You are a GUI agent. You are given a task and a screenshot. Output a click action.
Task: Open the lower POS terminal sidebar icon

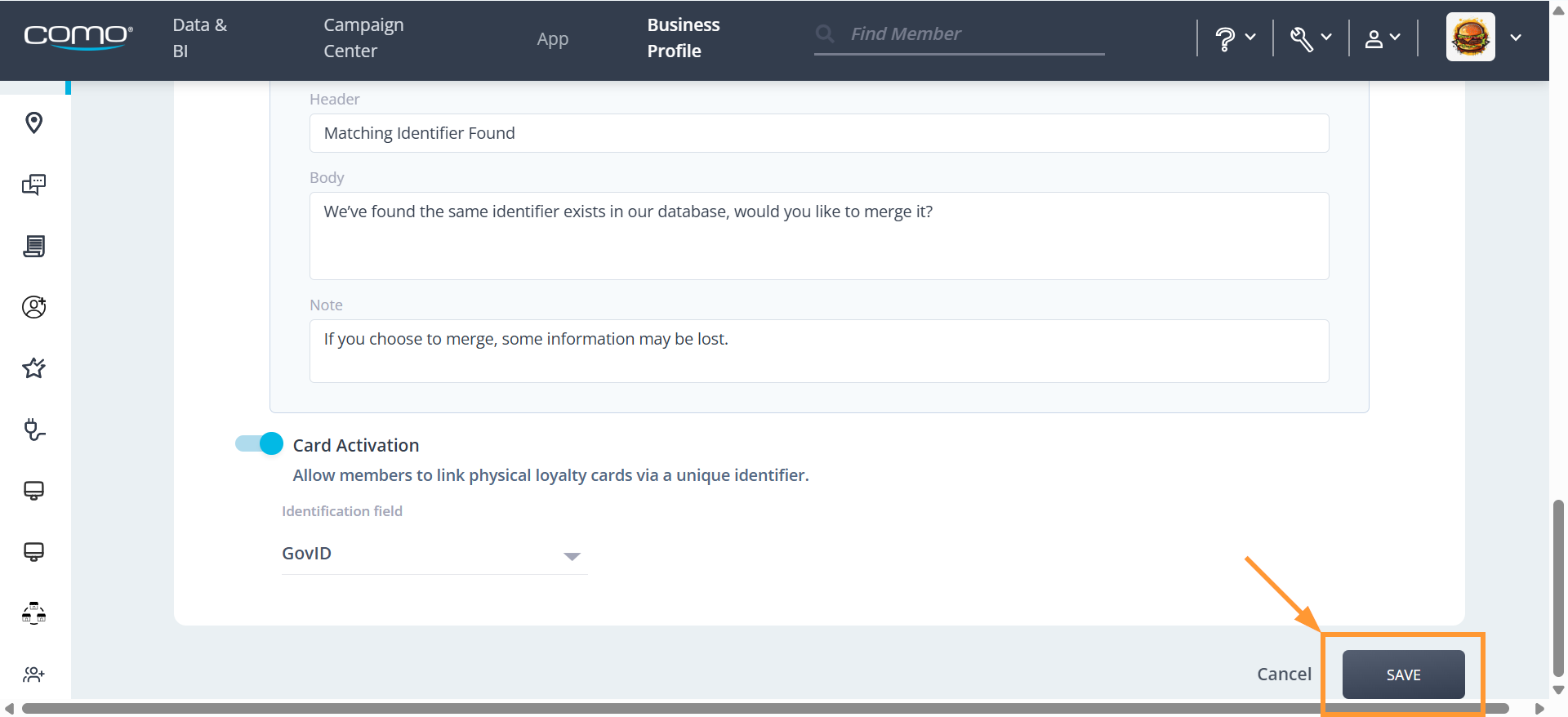point(33,552)
